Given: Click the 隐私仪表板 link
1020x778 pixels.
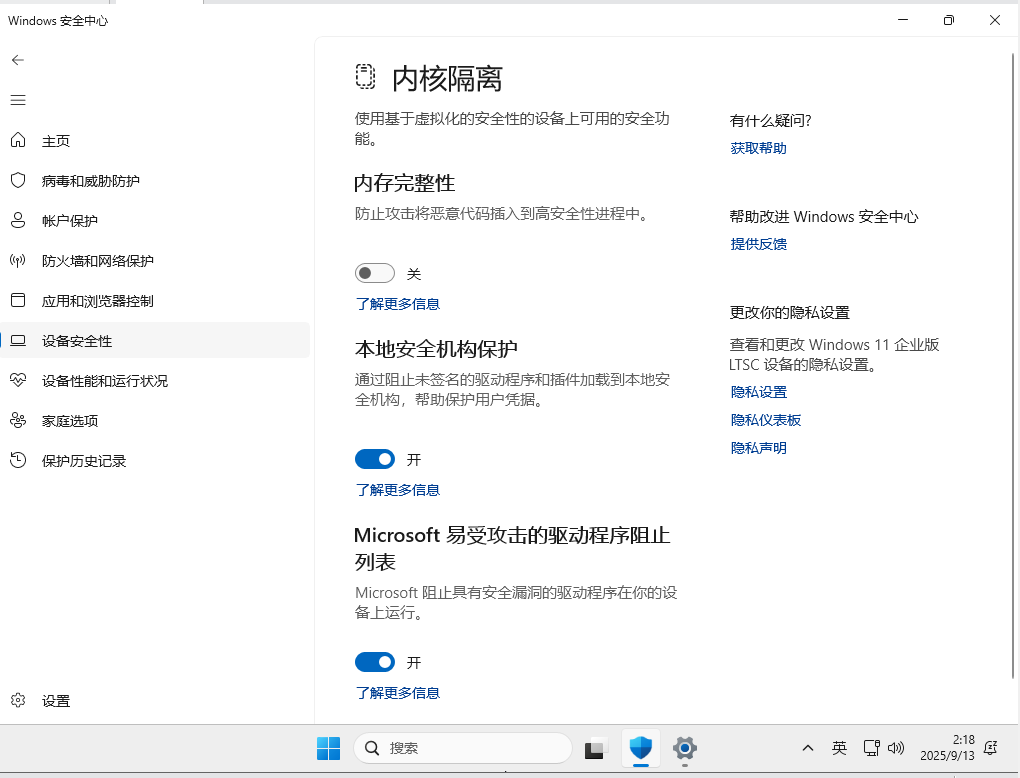Looking at the screenshot, I should 765,420.
